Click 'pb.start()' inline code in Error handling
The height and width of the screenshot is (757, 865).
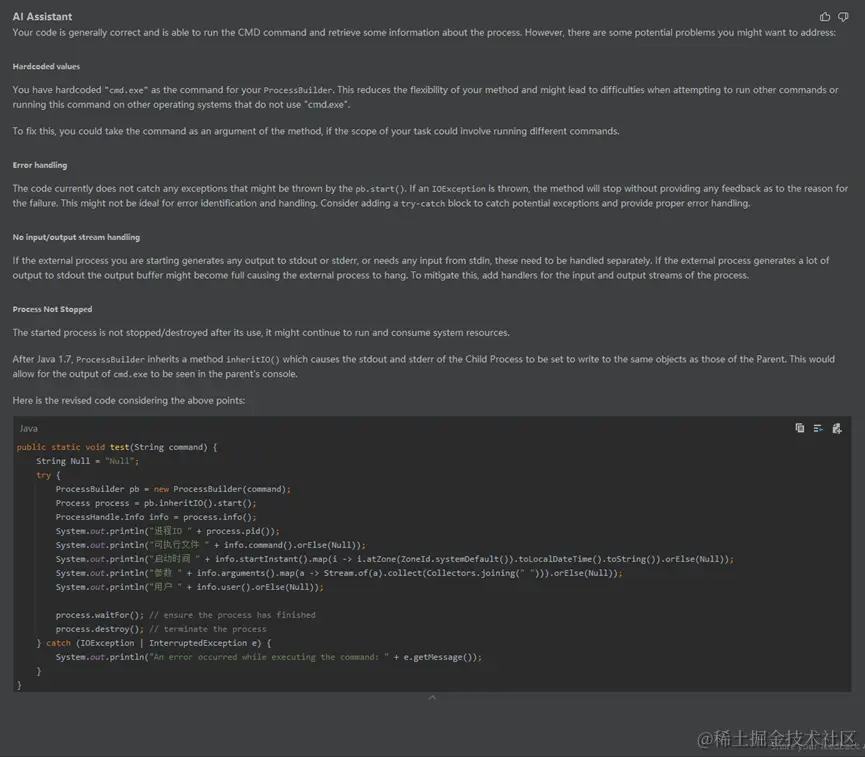(x=380, y=189)
